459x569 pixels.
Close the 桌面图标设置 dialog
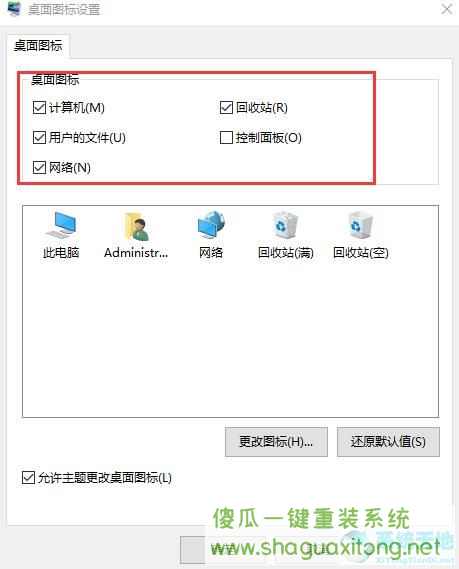point(447,9)
